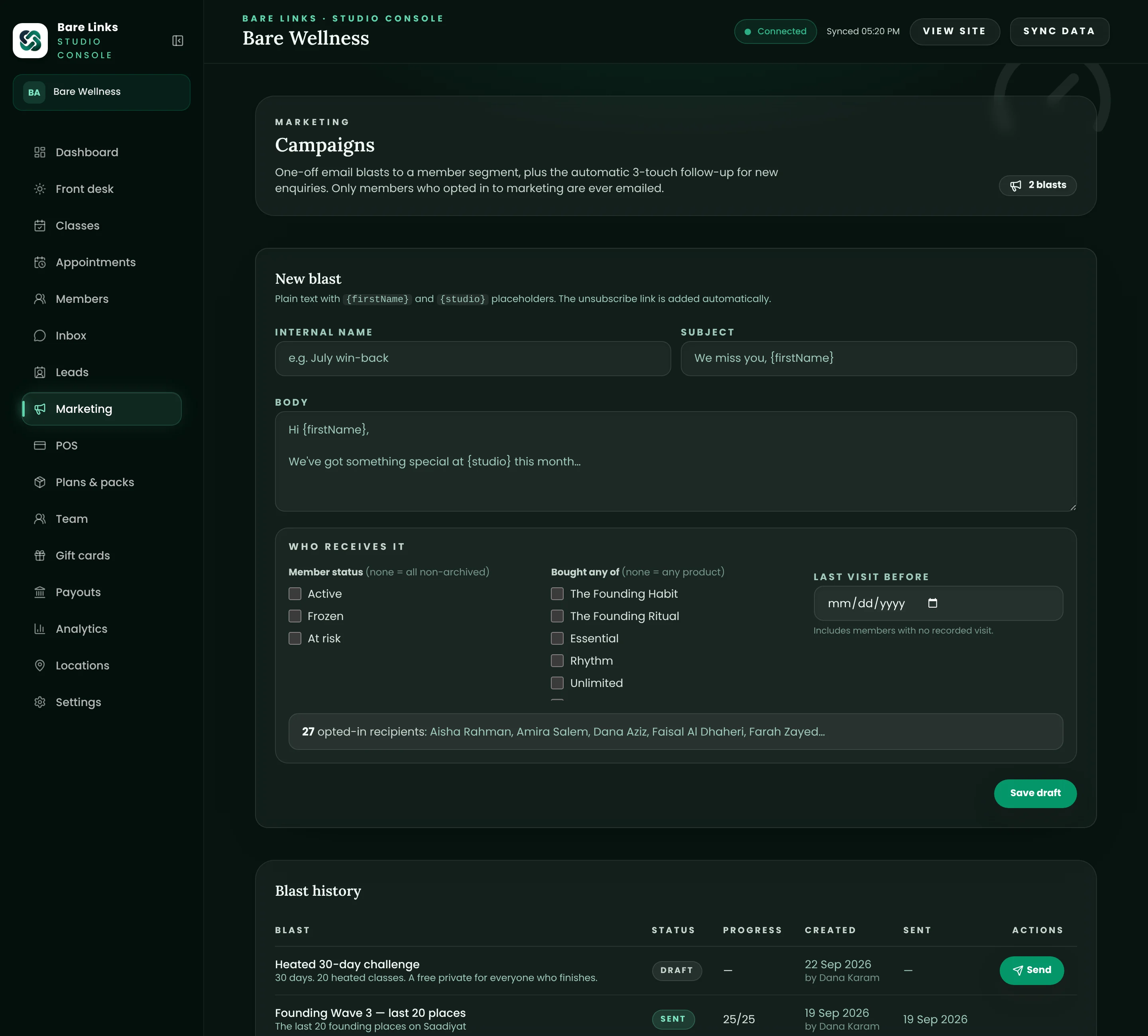Viewport: 1148px width, 1036px height.
Task: Click the PROGRESS column header
Action: tap(752, 930)
